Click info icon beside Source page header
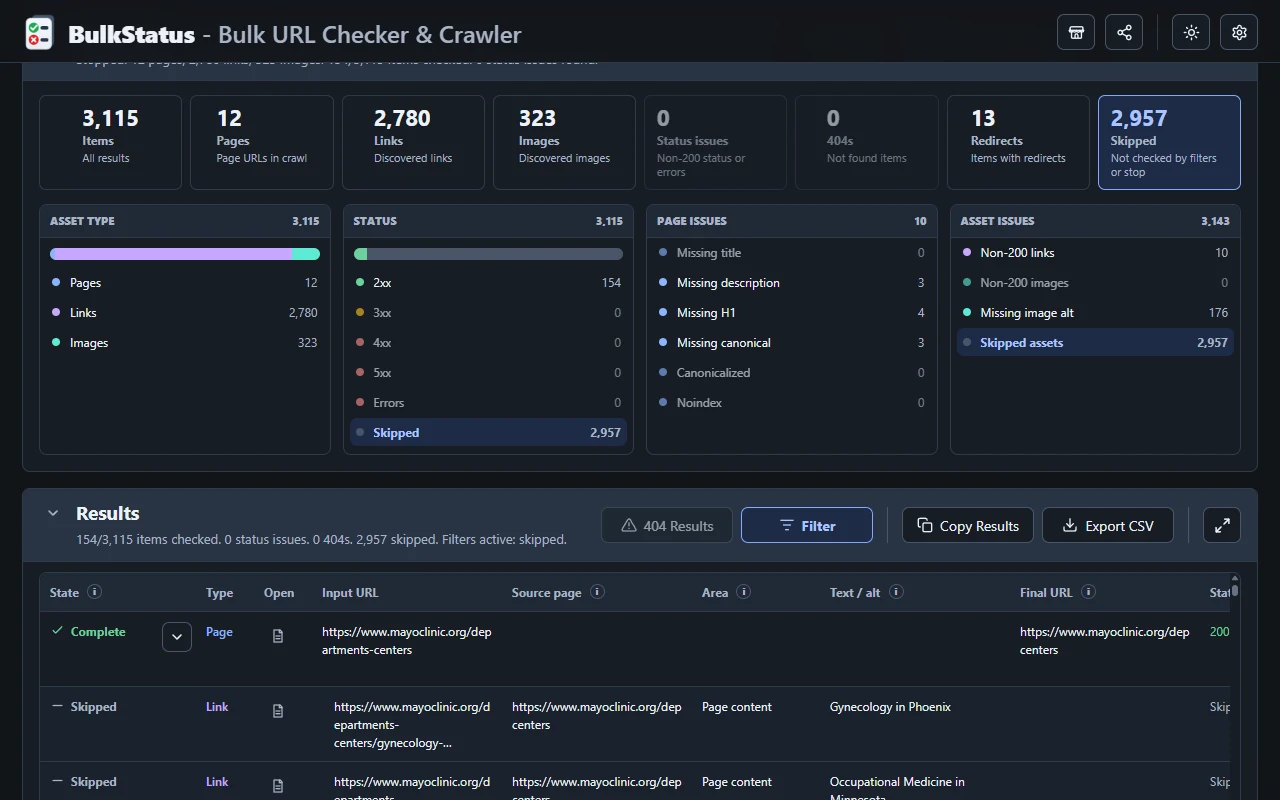This screenshot has width=1280, height=800. tap(597, 592)
